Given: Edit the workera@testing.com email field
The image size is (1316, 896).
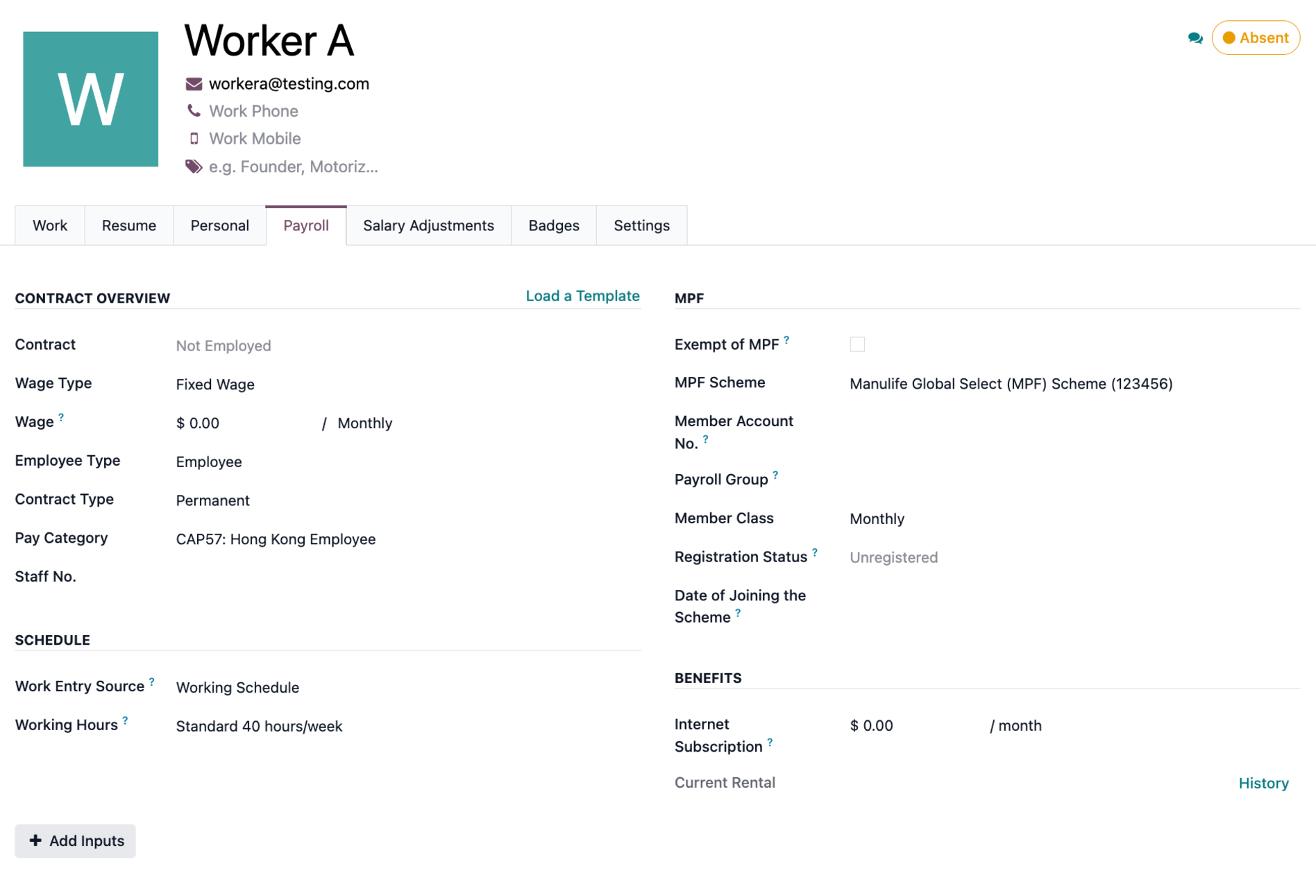Looking at the screenshot, I should coord(289,84).
